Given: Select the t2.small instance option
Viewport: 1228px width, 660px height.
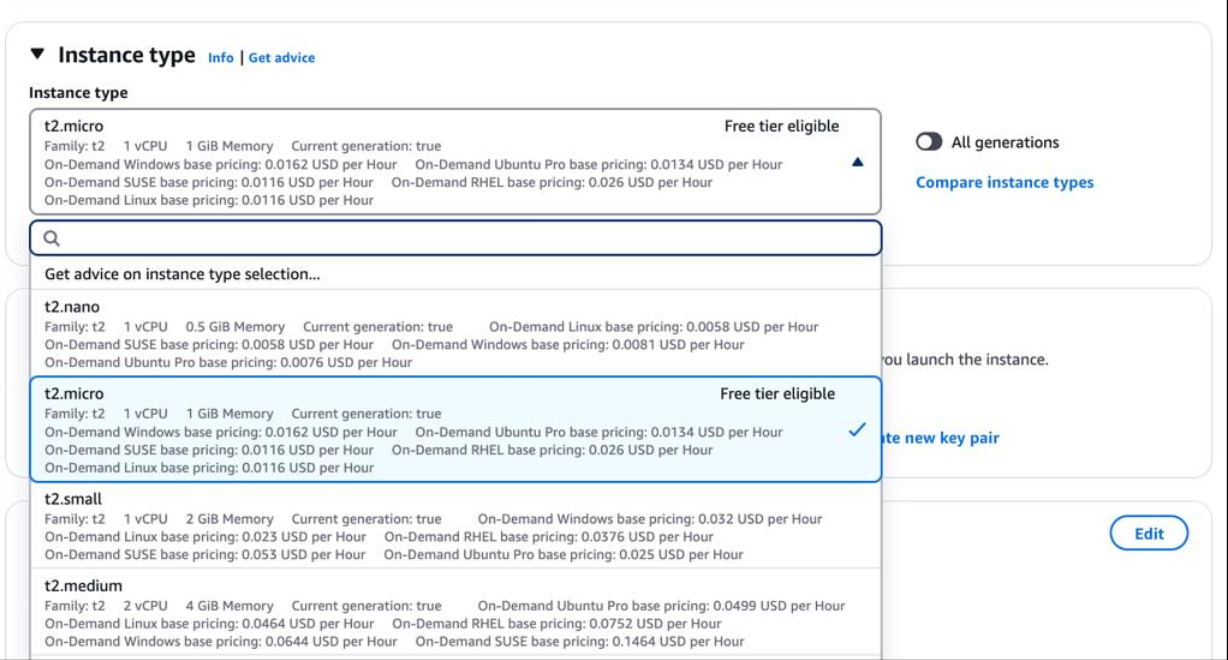Looking at the screenshot, I should click(x=73, y=499).
